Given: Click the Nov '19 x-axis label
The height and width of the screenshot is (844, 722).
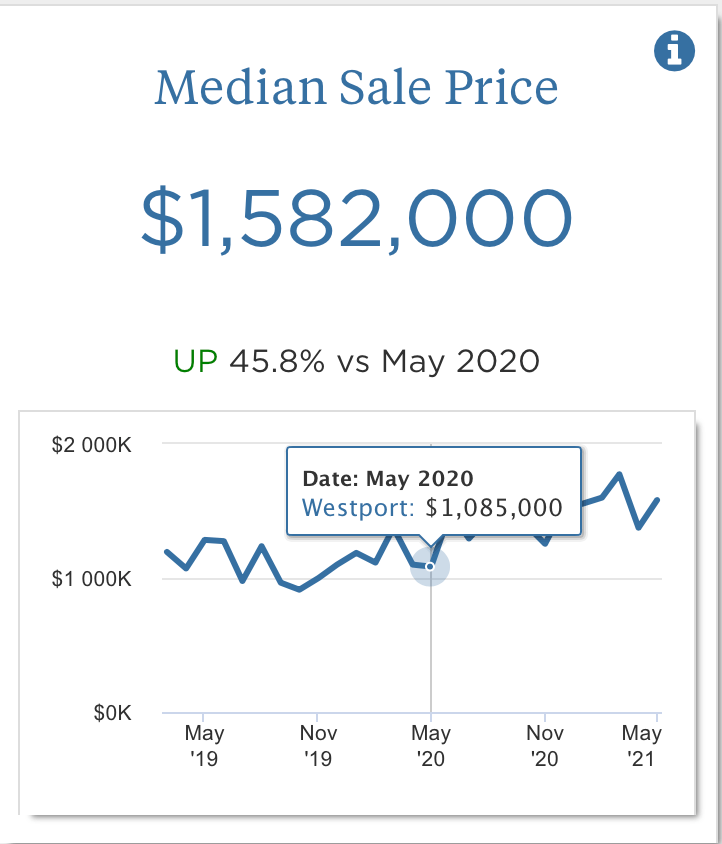Looking at the screenshot, I should point(317,746).
